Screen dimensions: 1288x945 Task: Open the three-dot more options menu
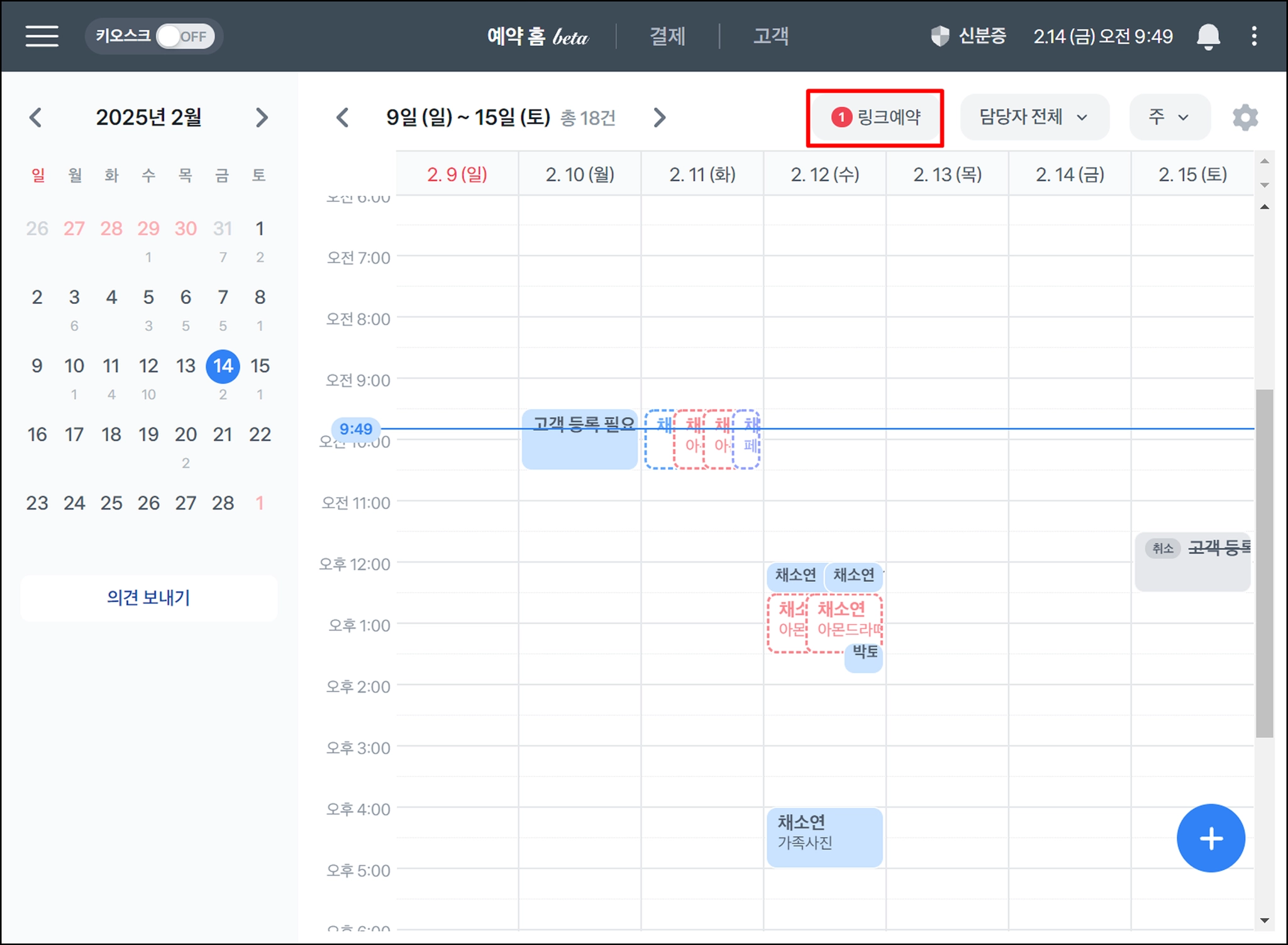pos(1253,36)
